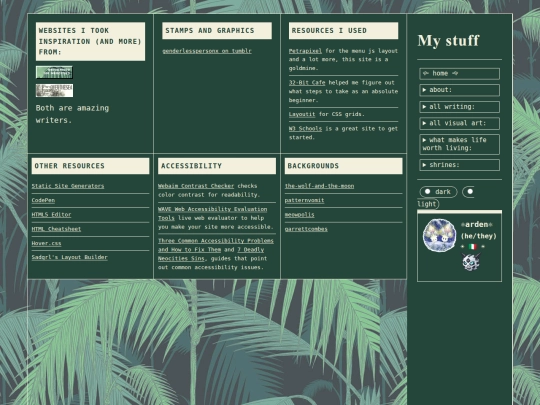This screenshot has height=405, width=540.
Task: Expand 'what makes life worth living:'
Action: (x=459, y=144)
